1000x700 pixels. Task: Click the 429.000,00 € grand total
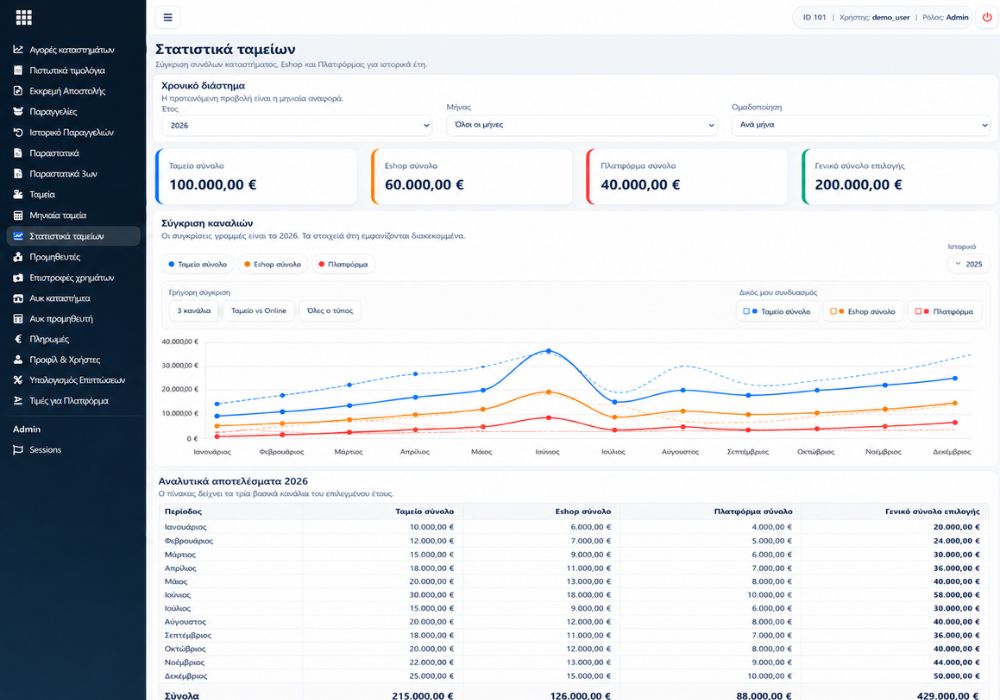point(948,696)
